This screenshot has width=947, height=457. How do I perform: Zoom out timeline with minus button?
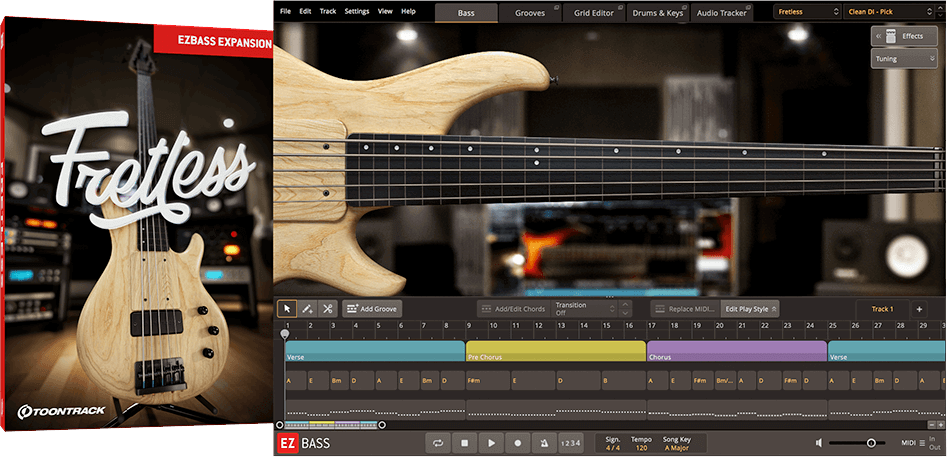[x=931, y=425]
